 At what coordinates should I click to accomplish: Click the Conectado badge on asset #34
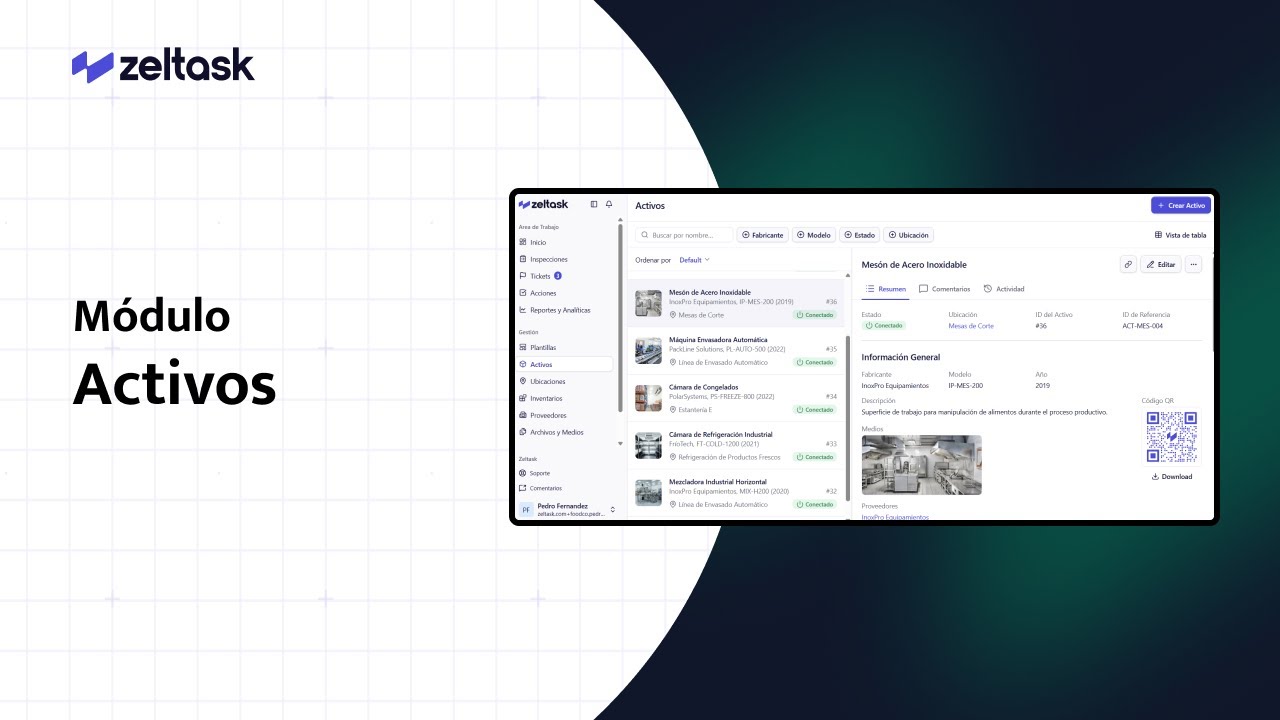click(815, 409)
